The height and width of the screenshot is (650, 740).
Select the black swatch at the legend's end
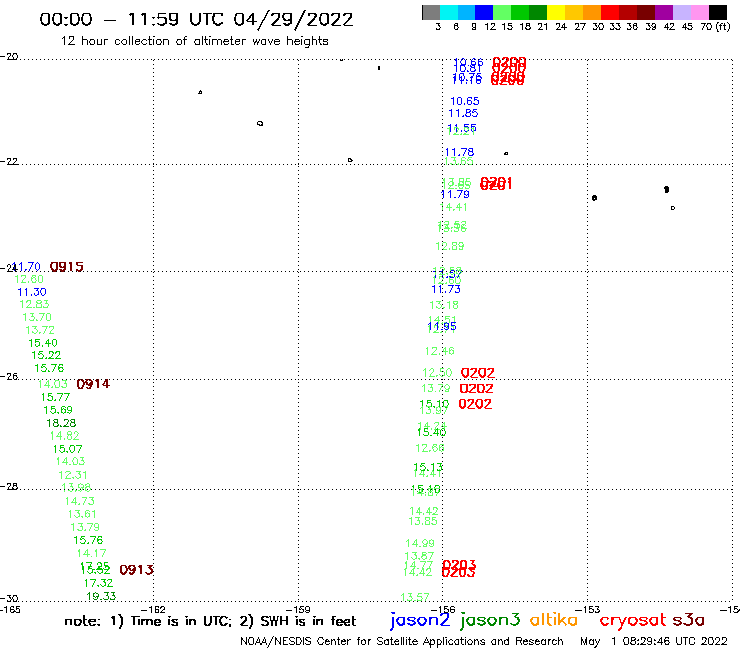717,12
